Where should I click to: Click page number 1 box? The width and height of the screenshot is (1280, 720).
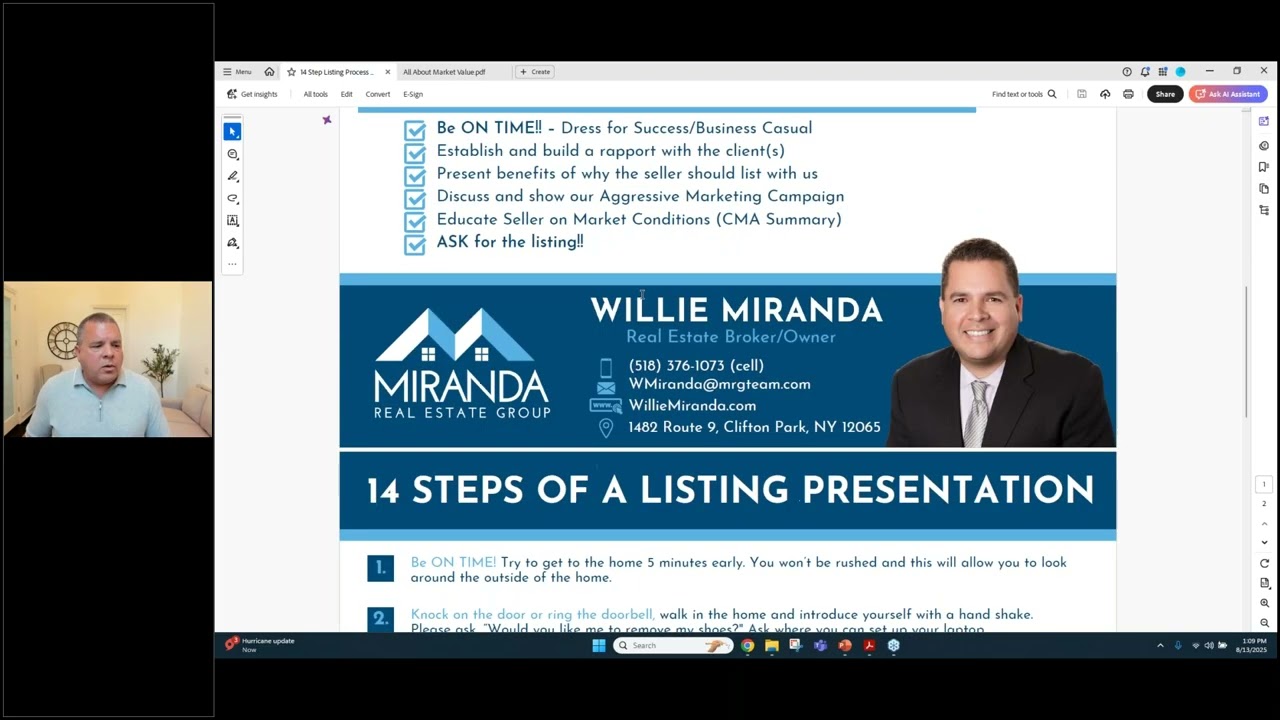tap(1264, 485)
